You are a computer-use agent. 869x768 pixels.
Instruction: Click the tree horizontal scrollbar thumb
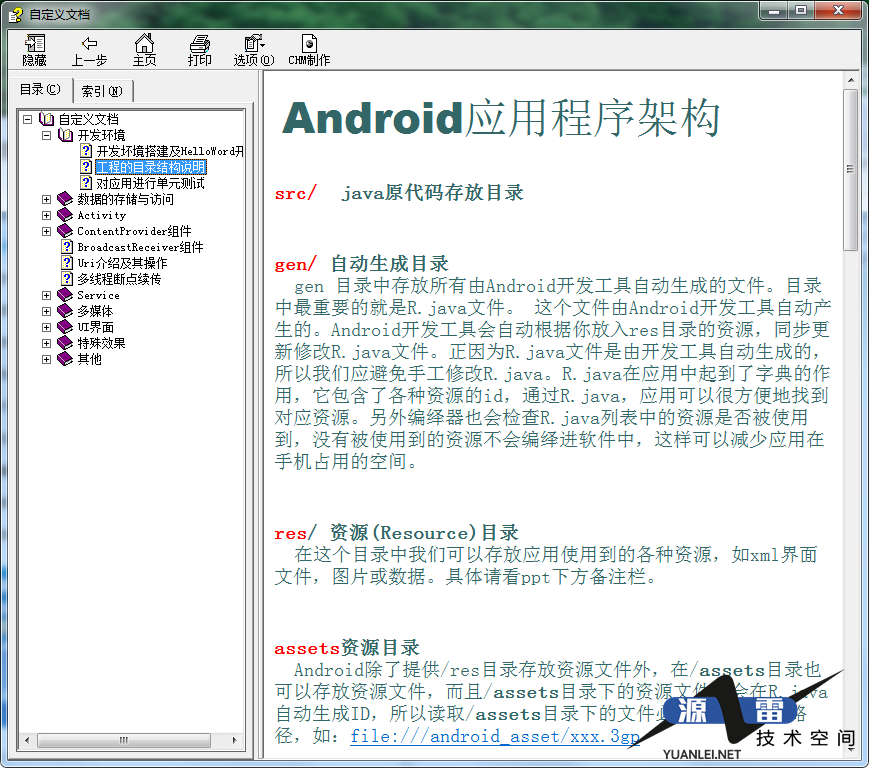tap(124, 740)
